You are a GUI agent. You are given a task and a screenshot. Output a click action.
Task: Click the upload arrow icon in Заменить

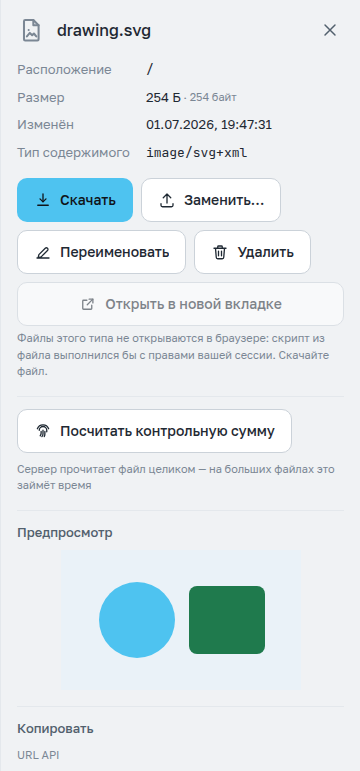(x=167, y=200)
